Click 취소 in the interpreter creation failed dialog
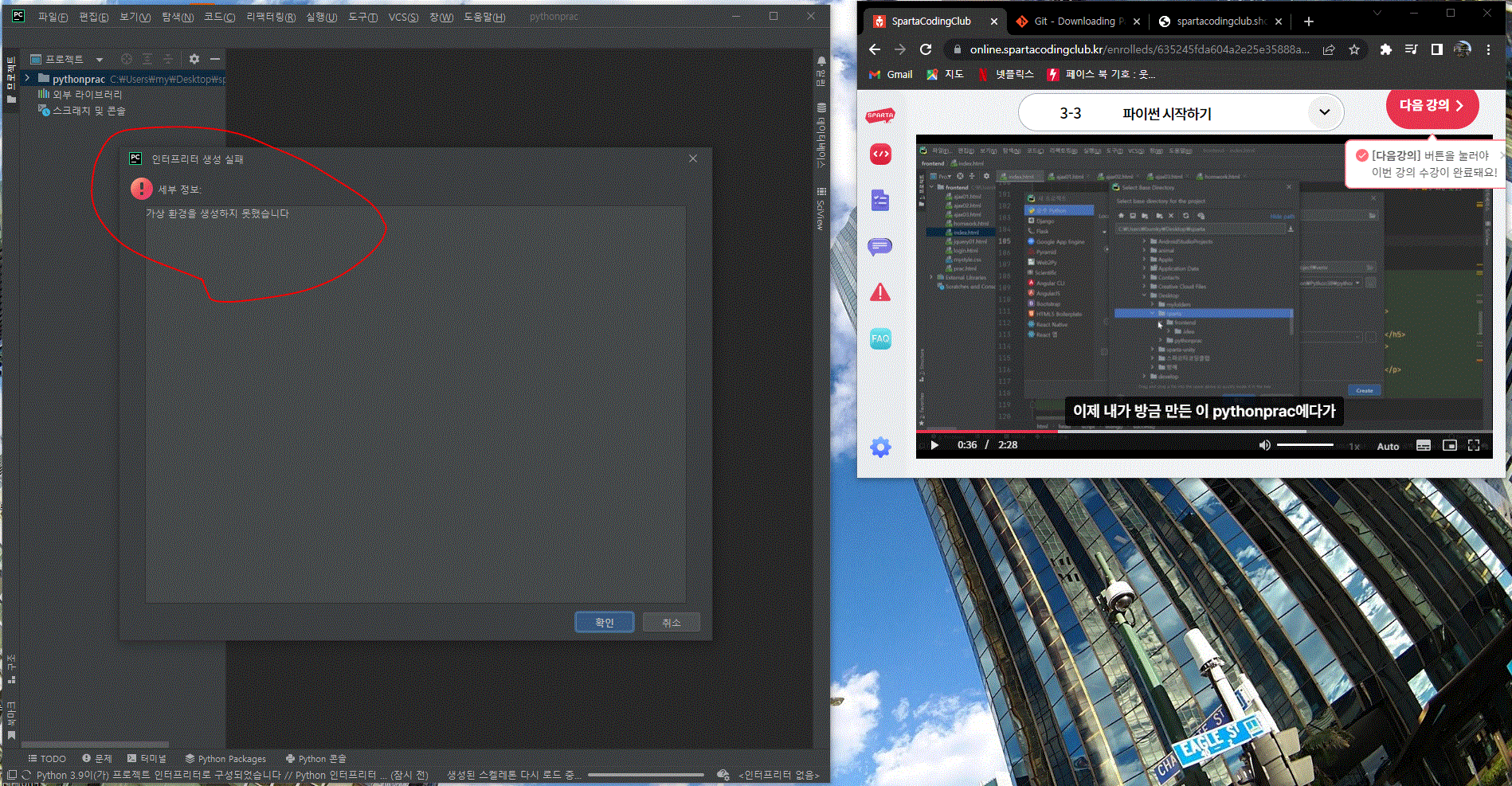The height and width of the screenshot is (786, 1512). click(672, 622)
